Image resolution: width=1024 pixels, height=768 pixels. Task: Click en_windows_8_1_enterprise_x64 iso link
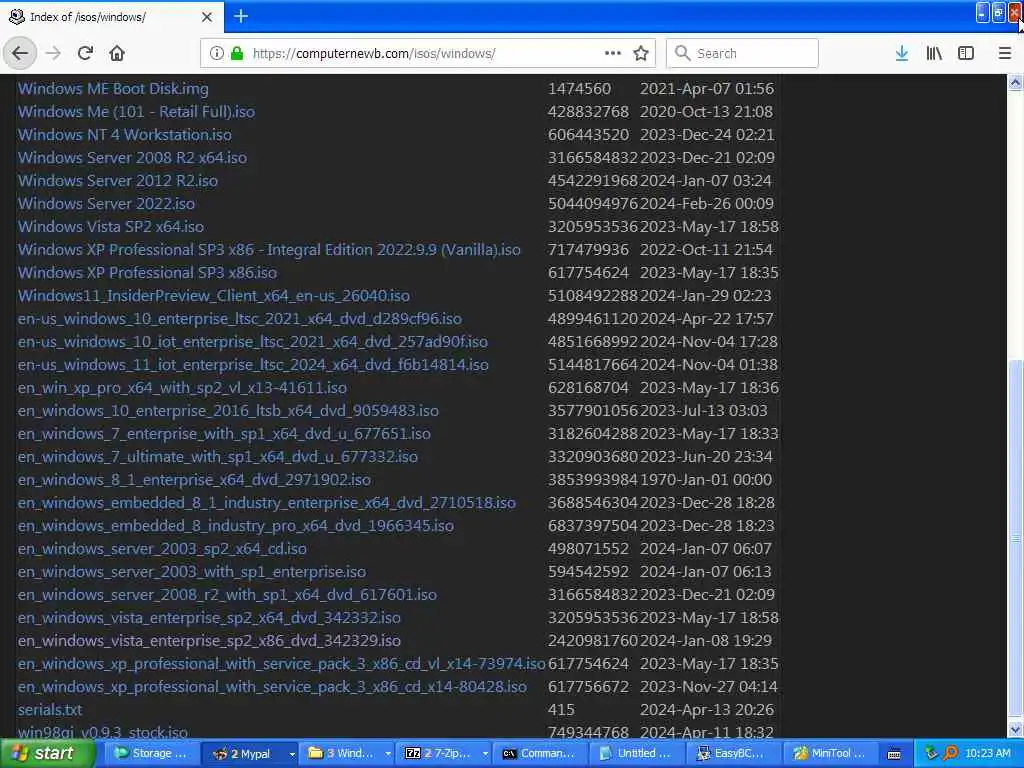point(194,479)
